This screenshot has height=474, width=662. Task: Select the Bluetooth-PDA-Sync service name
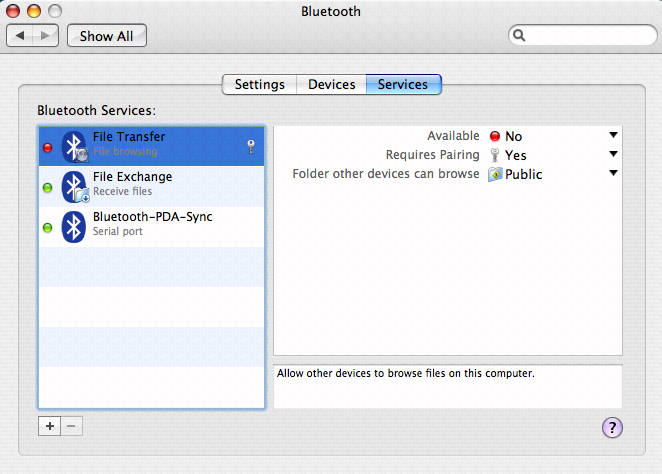pyautogui.click(x=152, y=217)
